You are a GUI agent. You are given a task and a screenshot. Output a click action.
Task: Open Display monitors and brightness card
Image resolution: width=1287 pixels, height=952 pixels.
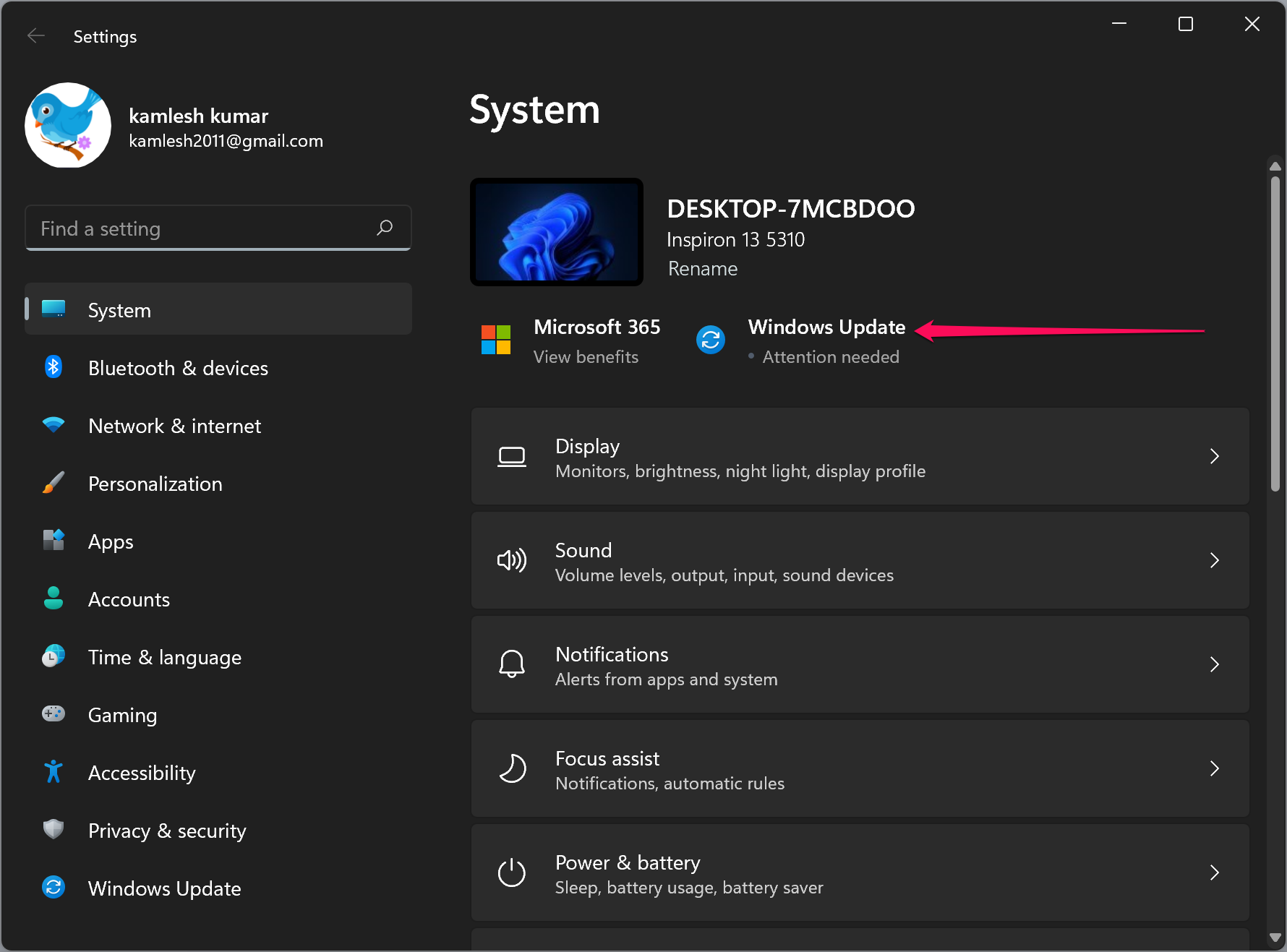[x=860, y=456]
